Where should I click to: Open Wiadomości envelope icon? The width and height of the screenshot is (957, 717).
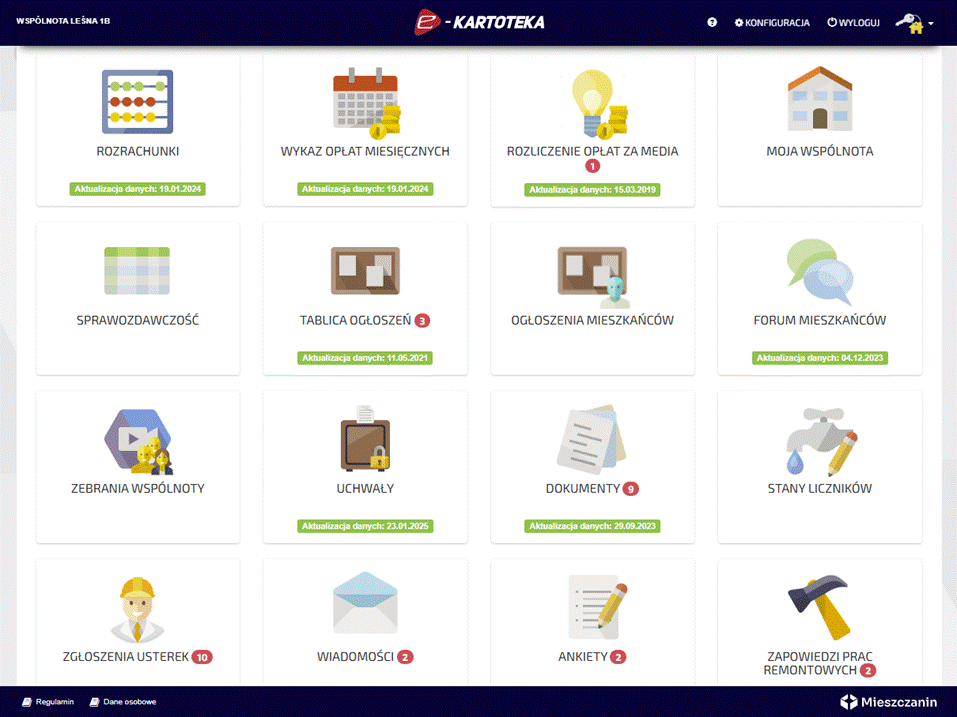click(x=365, y=603)
